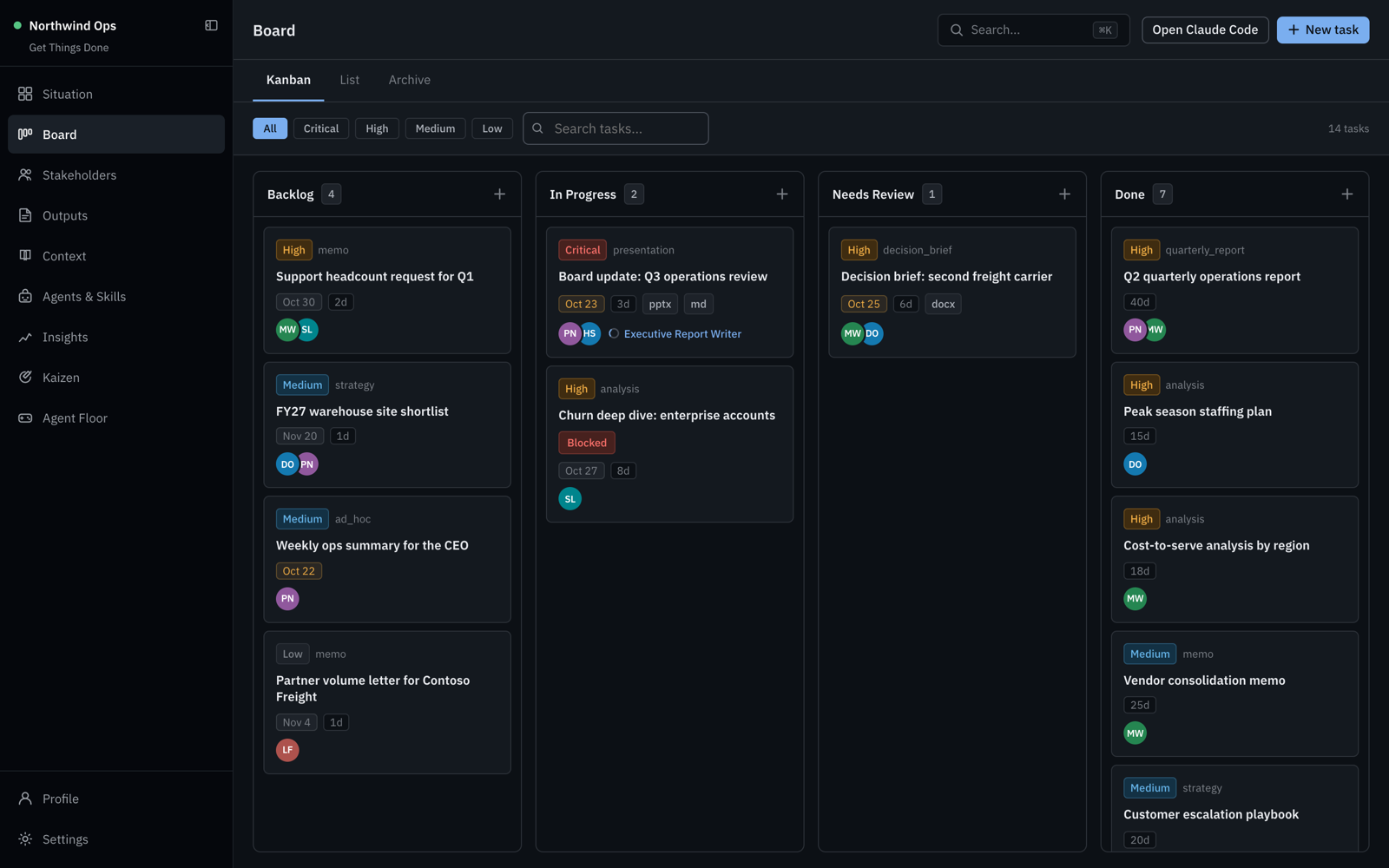Viewport: 1389px width, 868px height.
Task: Open Kaizen via its target icon
Action: click(x=25, y=377)
